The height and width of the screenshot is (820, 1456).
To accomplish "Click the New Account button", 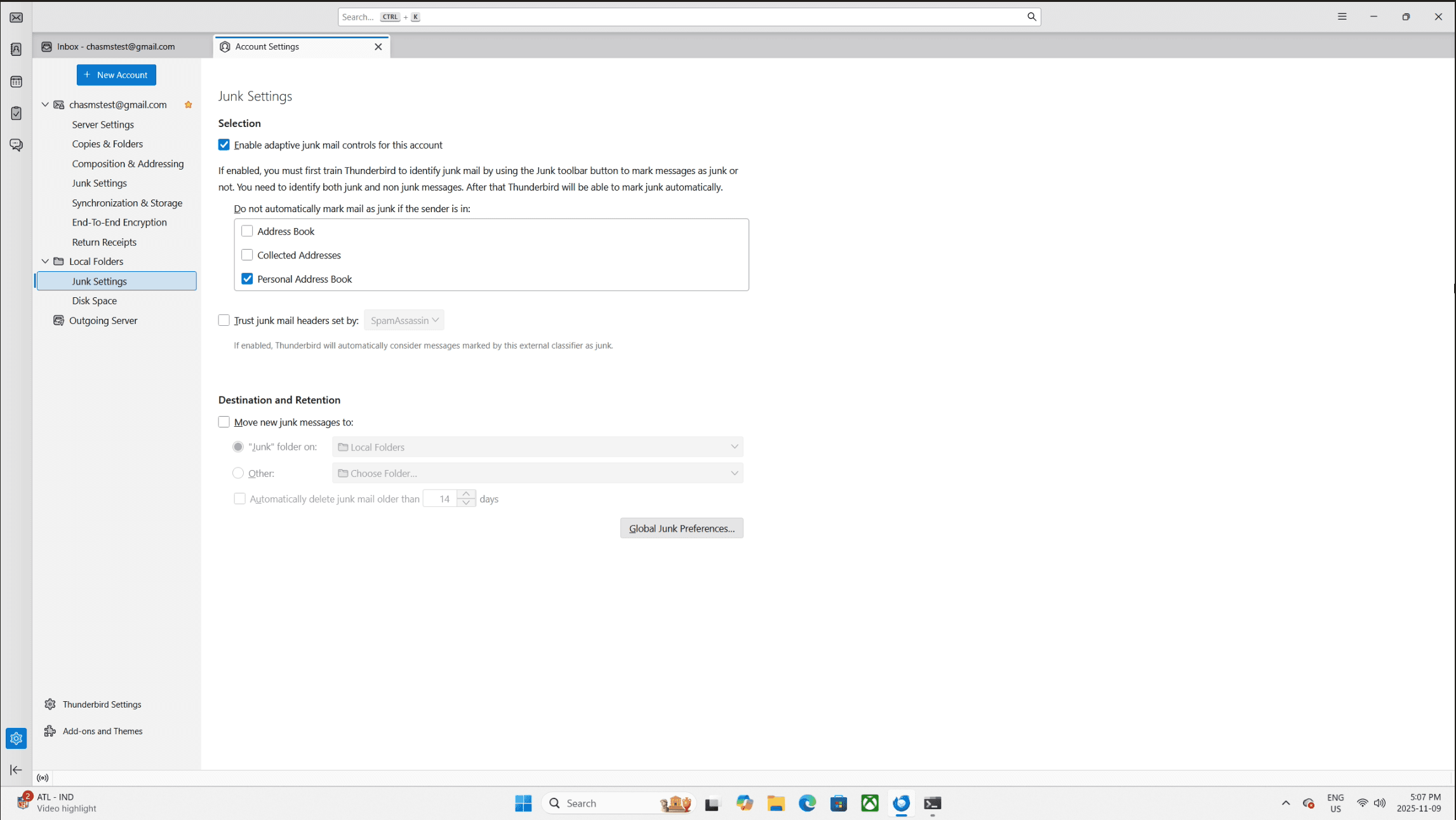I will coord(116,75).
